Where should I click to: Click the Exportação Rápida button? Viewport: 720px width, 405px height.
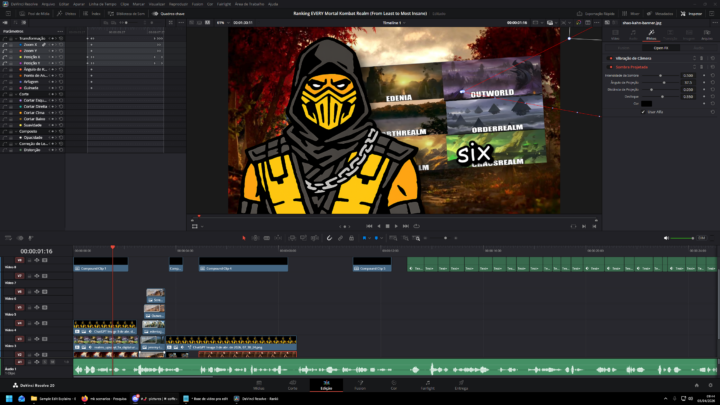pos(596,14)
